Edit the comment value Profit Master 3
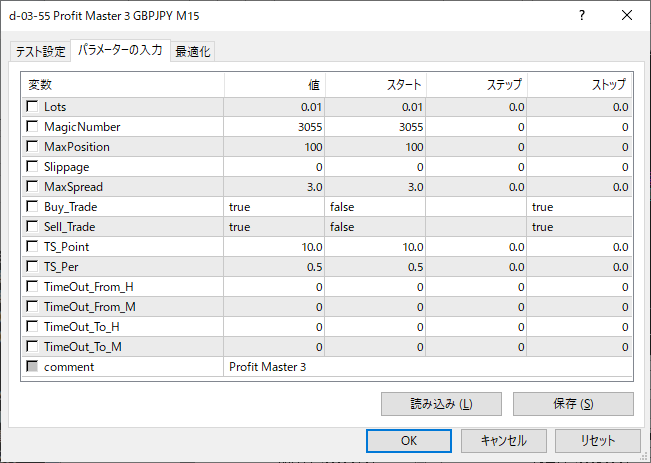Screen dimensions: 651x463 coord(428,367)
